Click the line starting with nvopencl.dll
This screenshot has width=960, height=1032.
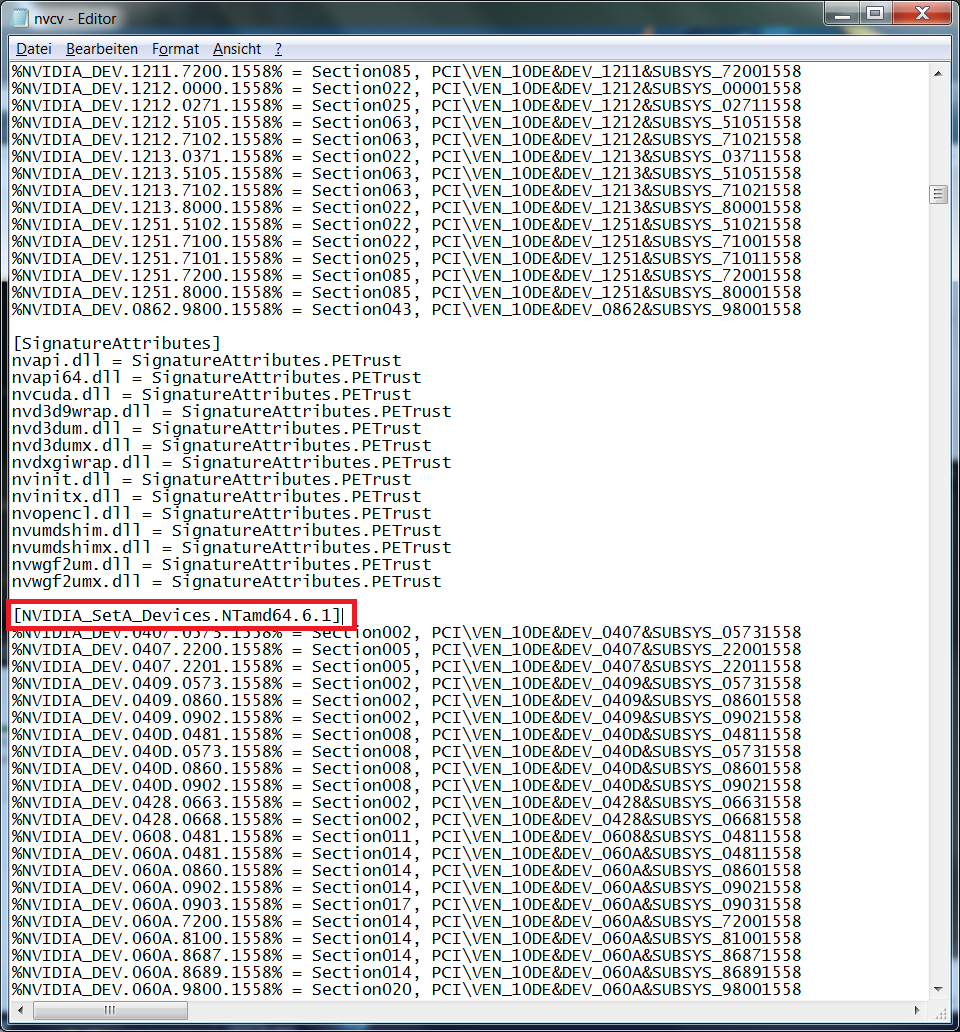[x=222, y=514]
